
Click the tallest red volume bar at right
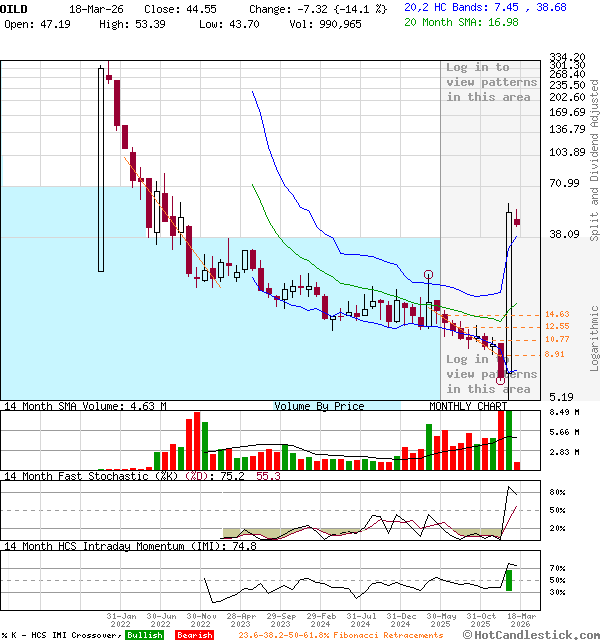click(500, 438)
